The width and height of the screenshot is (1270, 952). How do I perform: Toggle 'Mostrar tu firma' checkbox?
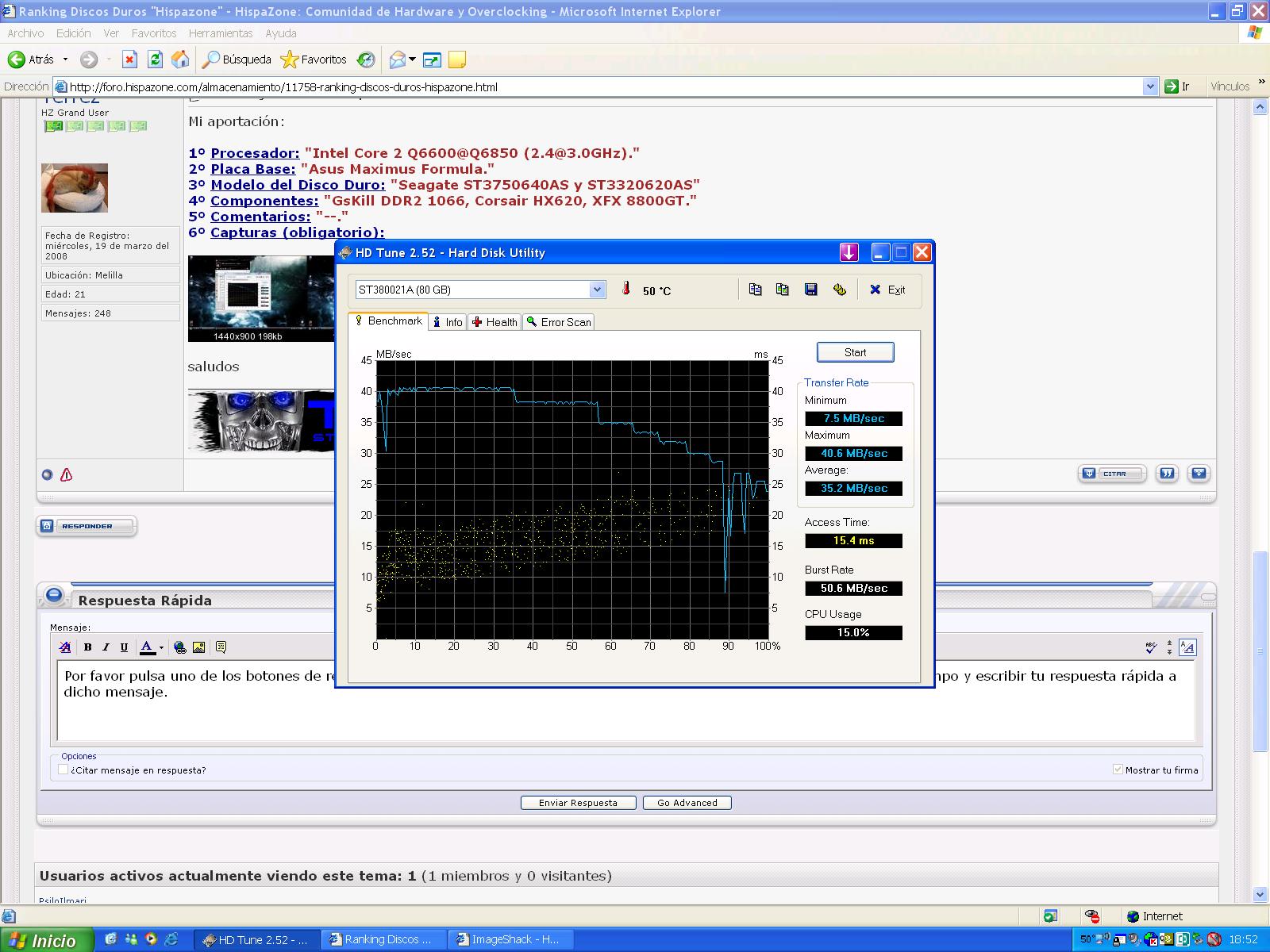coord(1118,770)
